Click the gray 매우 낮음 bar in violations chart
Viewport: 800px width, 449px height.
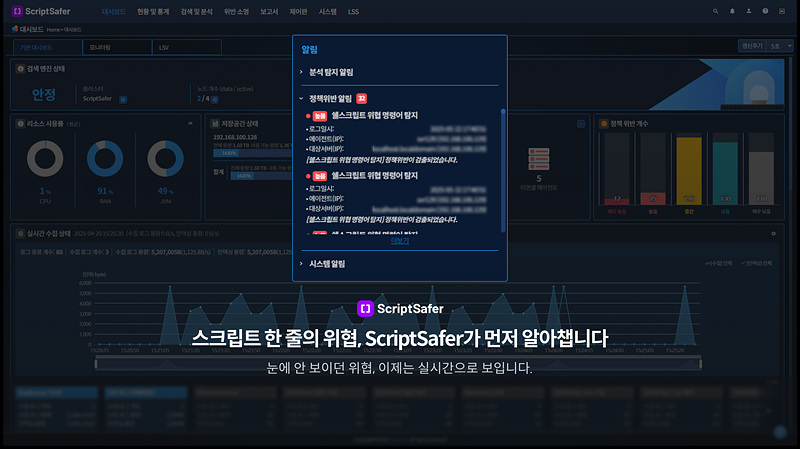[761, 178]
